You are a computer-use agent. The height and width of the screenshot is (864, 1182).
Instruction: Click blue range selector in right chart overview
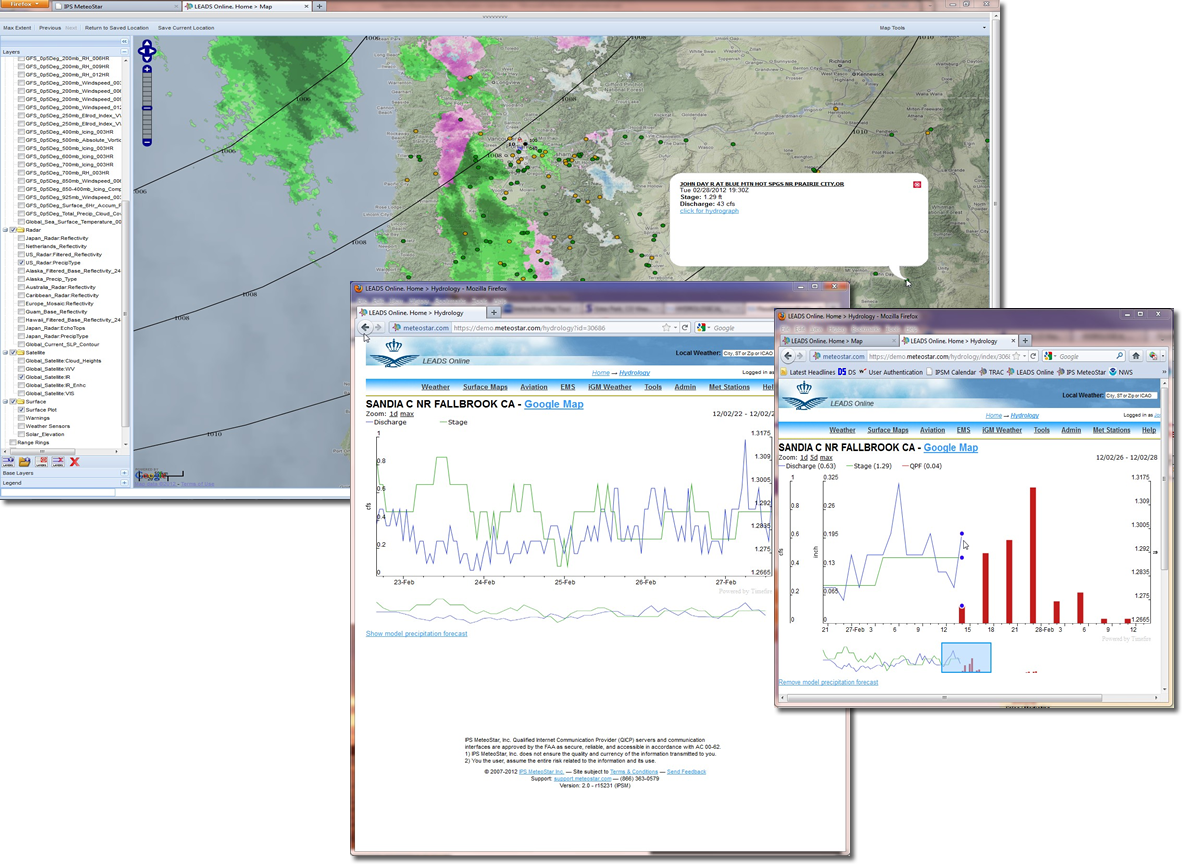(x=966, y=657)
